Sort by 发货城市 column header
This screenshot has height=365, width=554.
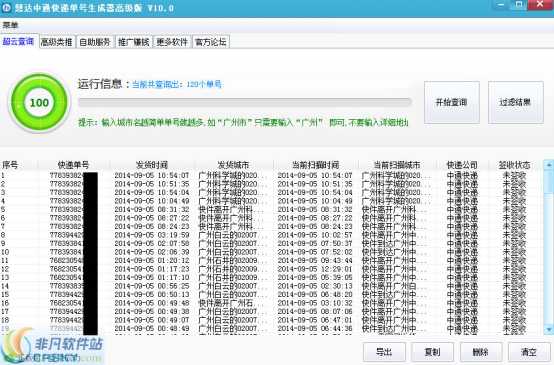pyautogui.click(x=233, y=165)
